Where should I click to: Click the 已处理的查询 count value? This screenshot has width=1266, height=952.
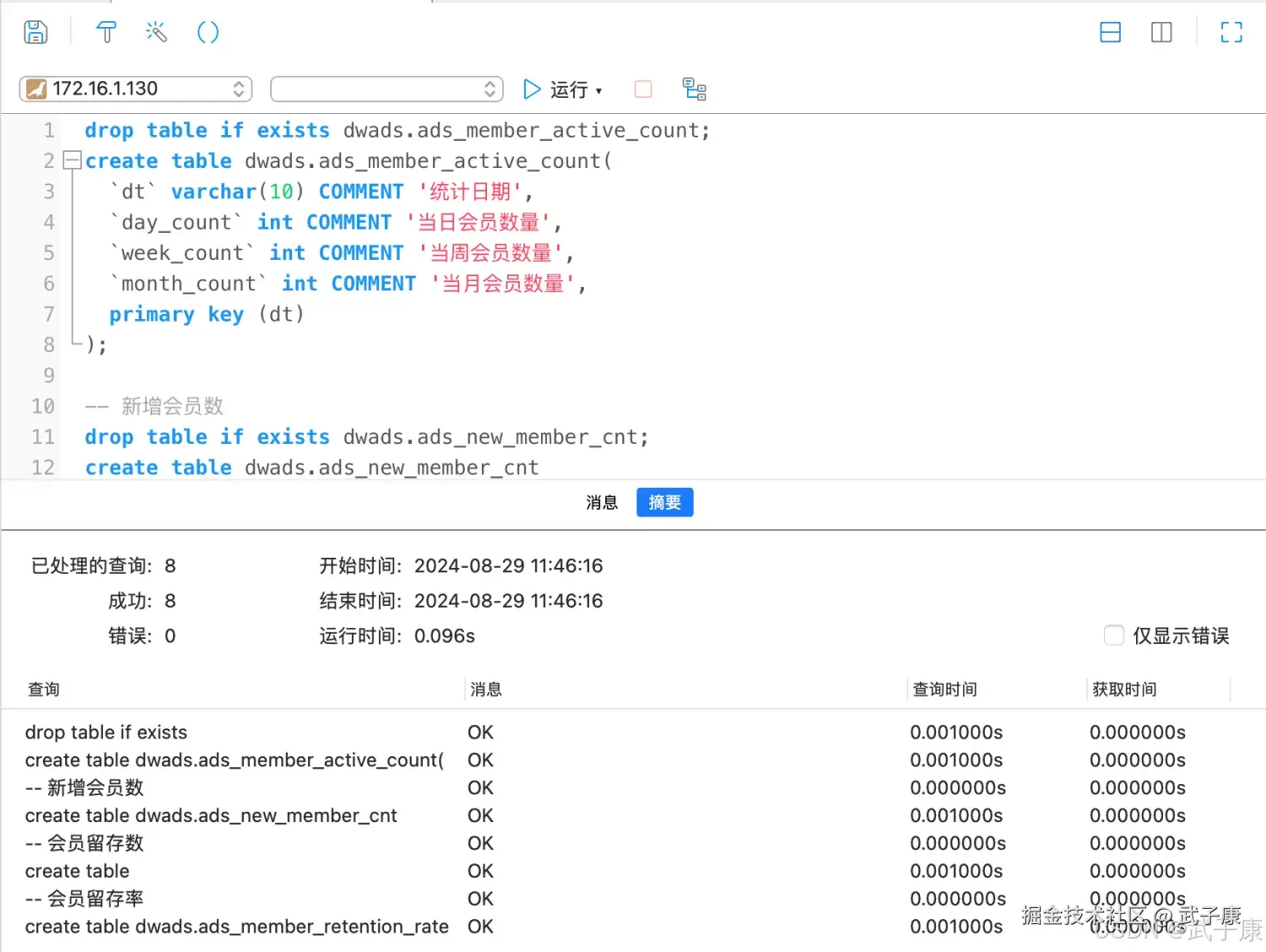170,565
